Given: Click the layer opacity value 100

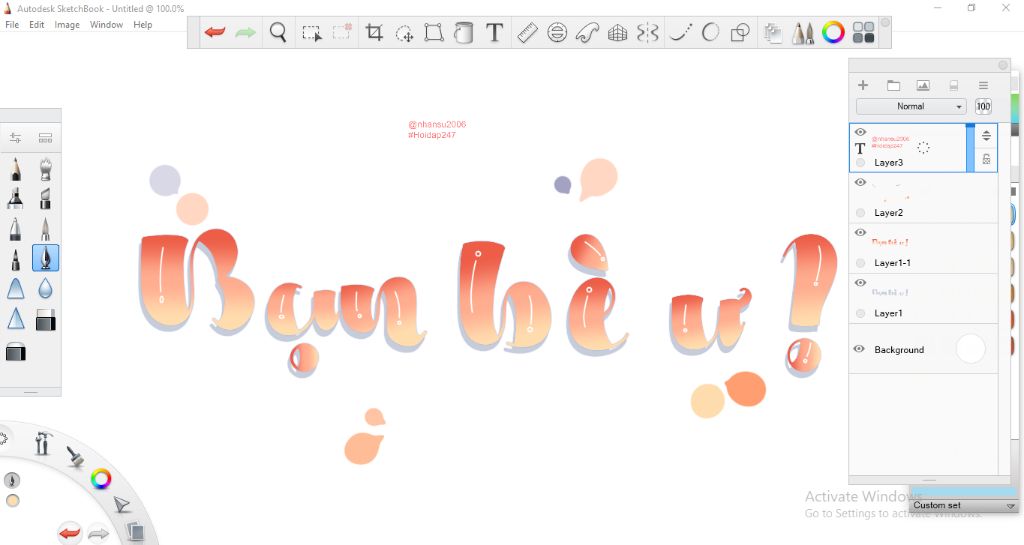Looking at the screenshot, I should pyautogui.click(x=983, y=106).
